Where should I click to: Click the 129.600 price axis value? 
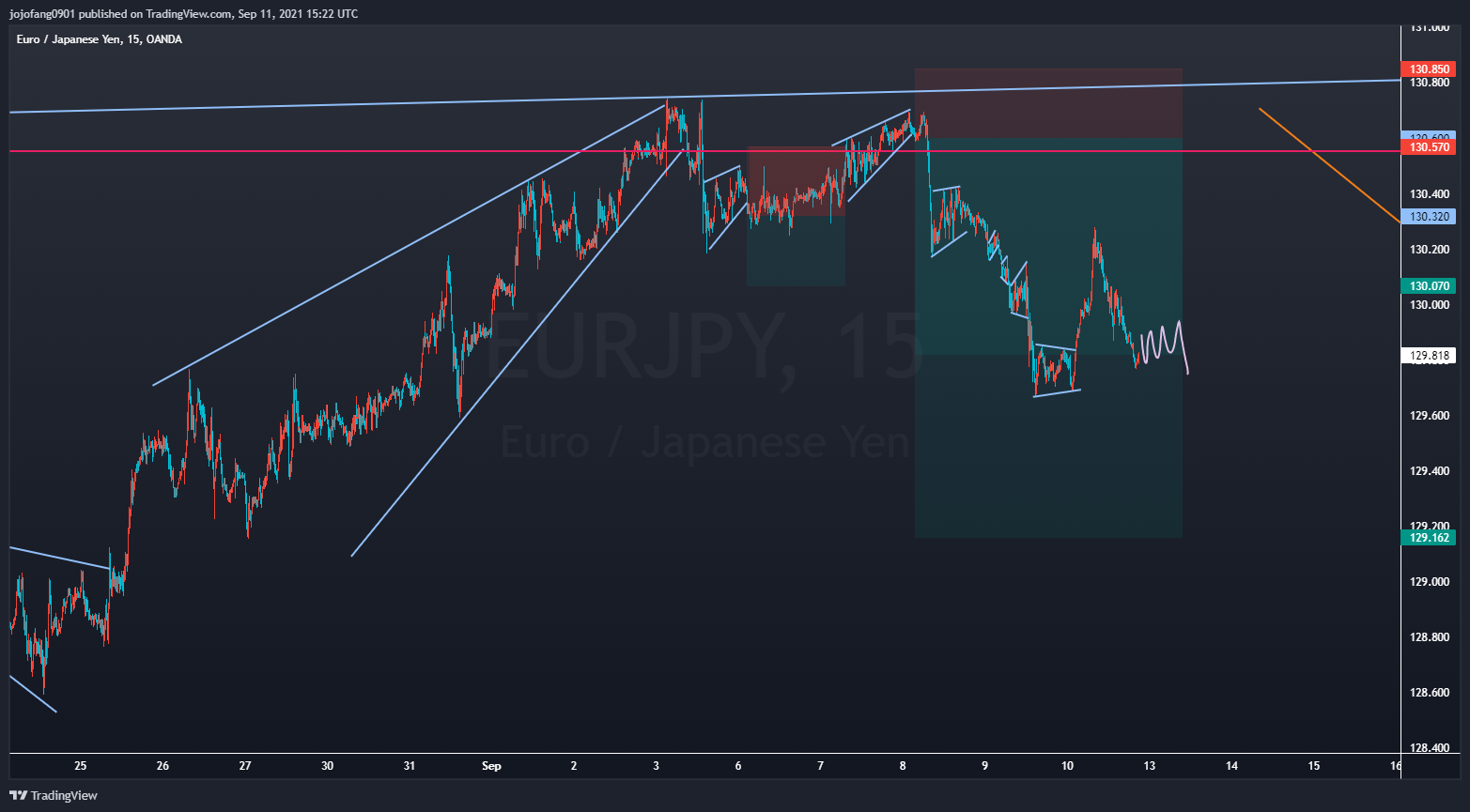(1430, 416)
